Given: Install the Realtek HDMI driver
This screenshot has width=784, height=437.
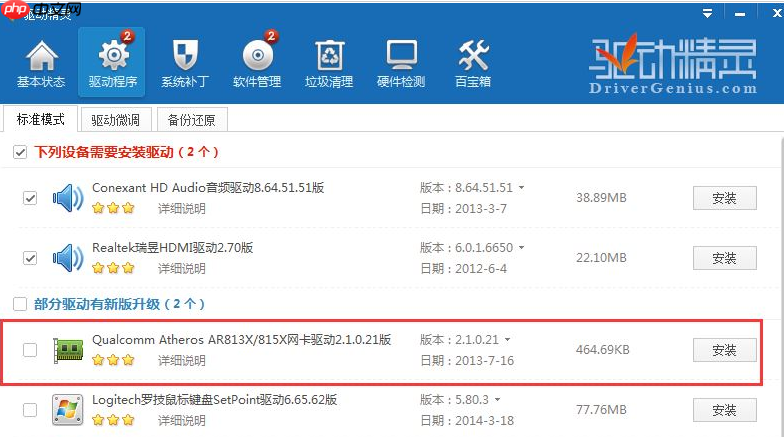Looking at the screenshot, I should (724, 258).
